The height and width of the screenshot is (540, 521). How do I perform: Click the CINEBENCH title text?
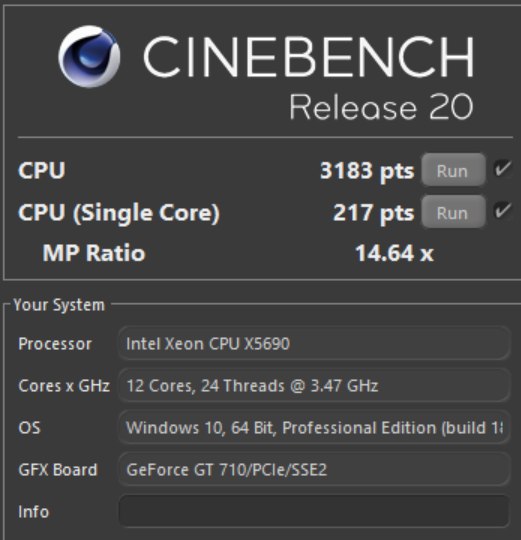(x=309, y=56)
